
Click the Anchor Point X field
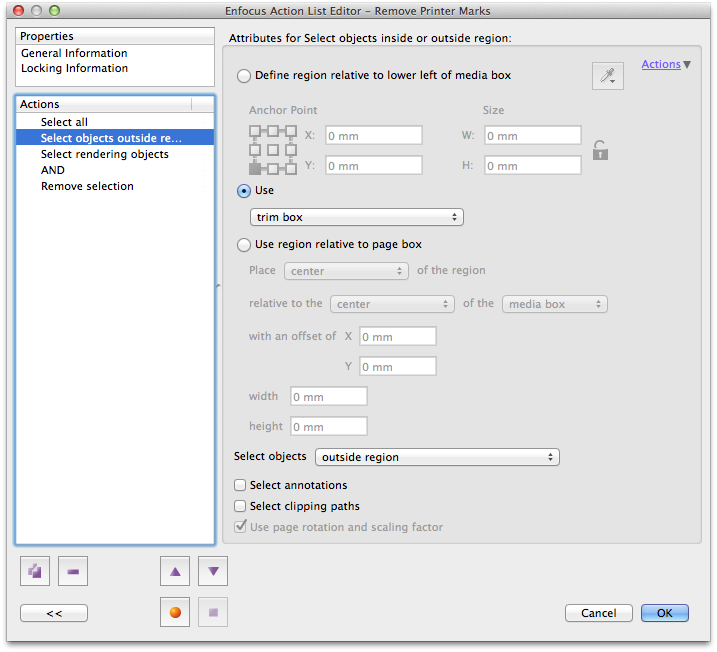(x=374, y=136)
